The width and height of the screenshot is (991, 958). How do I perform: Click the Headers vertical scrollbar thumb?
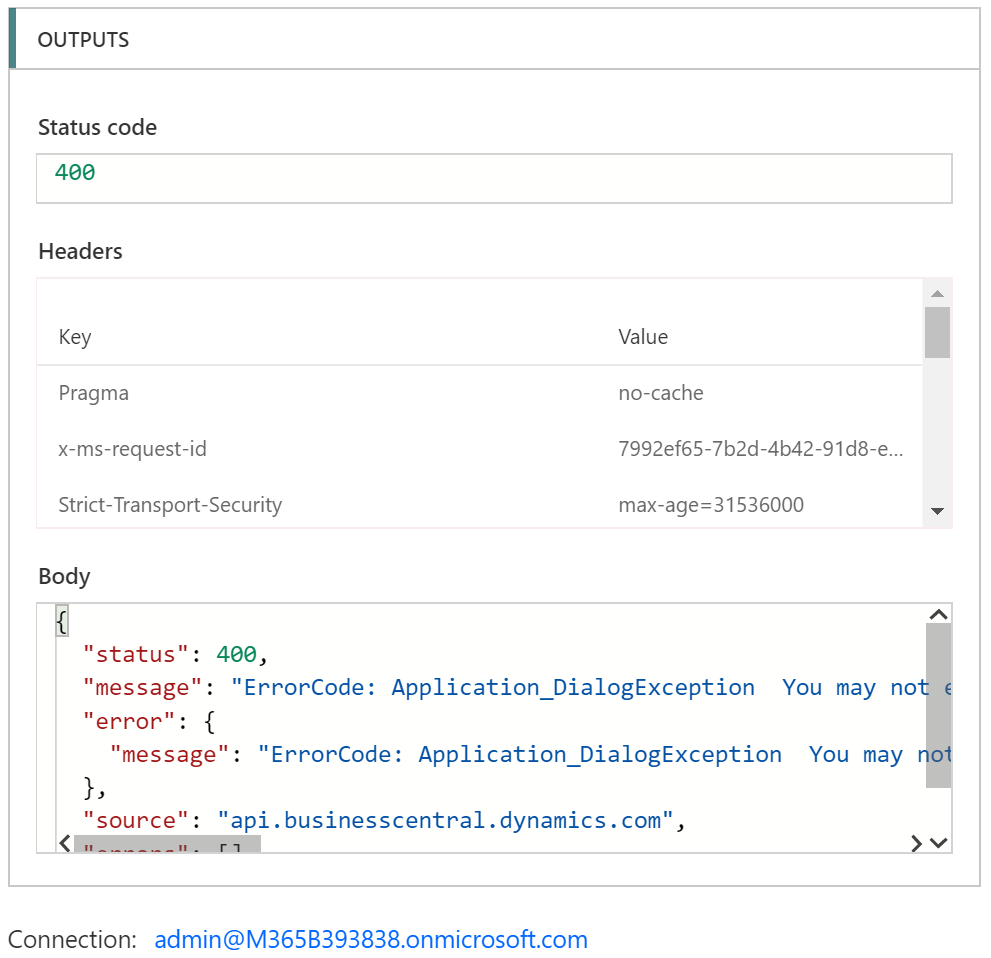point(937,332)
